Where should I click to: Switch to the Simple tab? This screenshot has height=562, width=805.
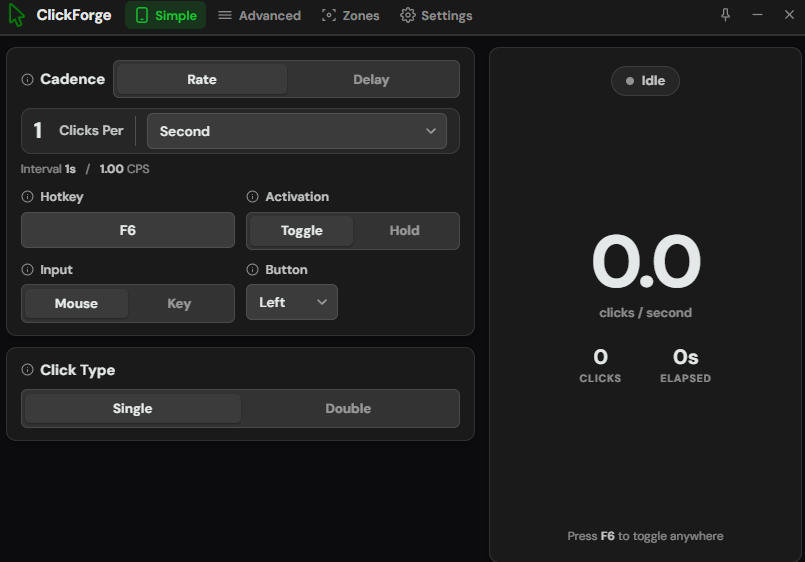click(165, 15)
